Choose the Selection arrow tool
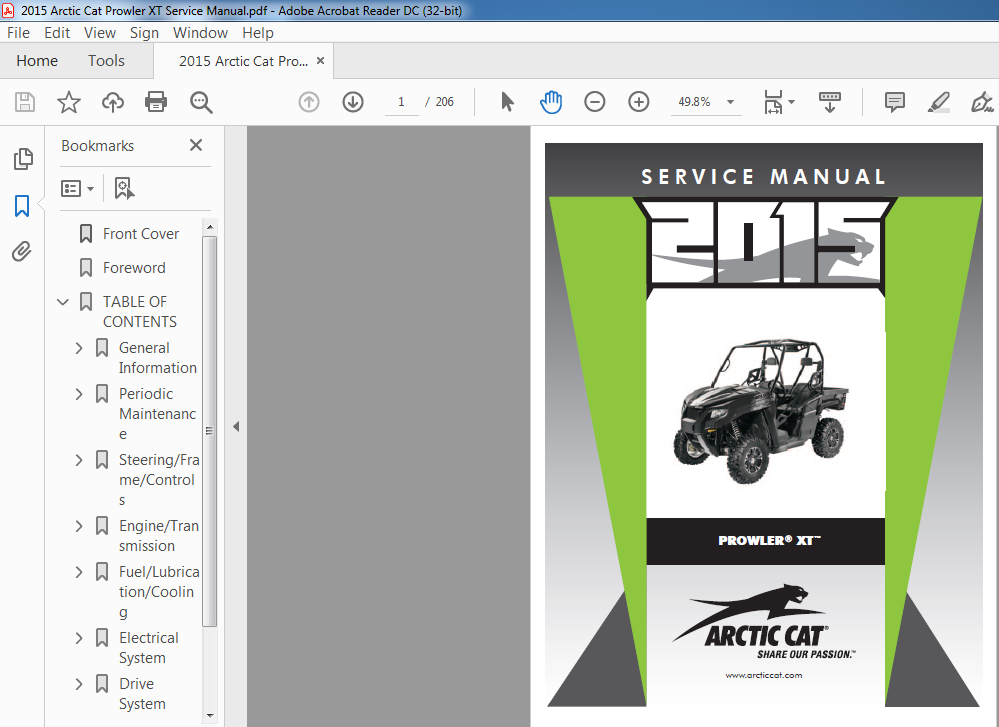 [507, 102]
